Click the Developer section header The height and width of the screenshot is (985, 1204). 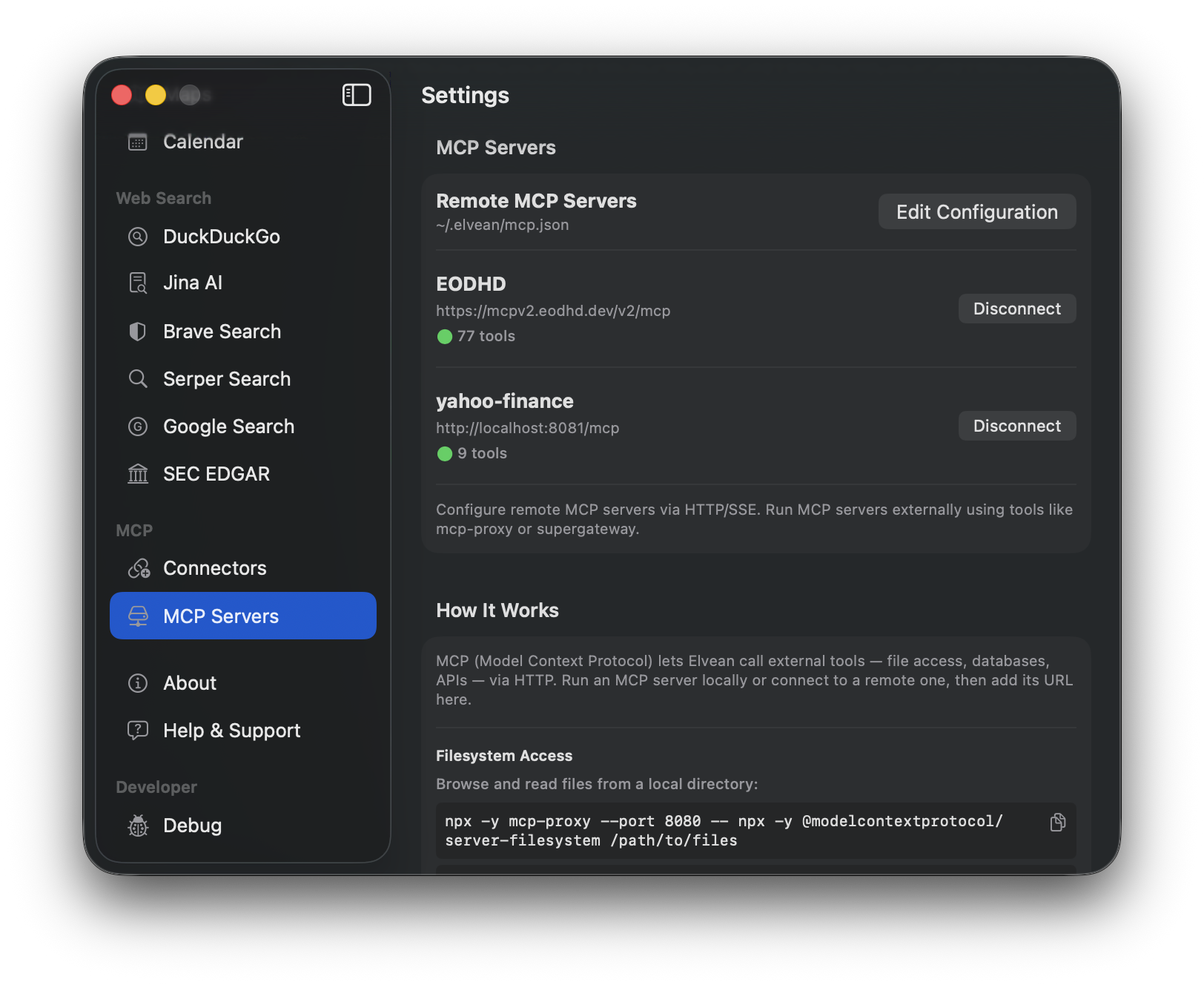point(156,787)
